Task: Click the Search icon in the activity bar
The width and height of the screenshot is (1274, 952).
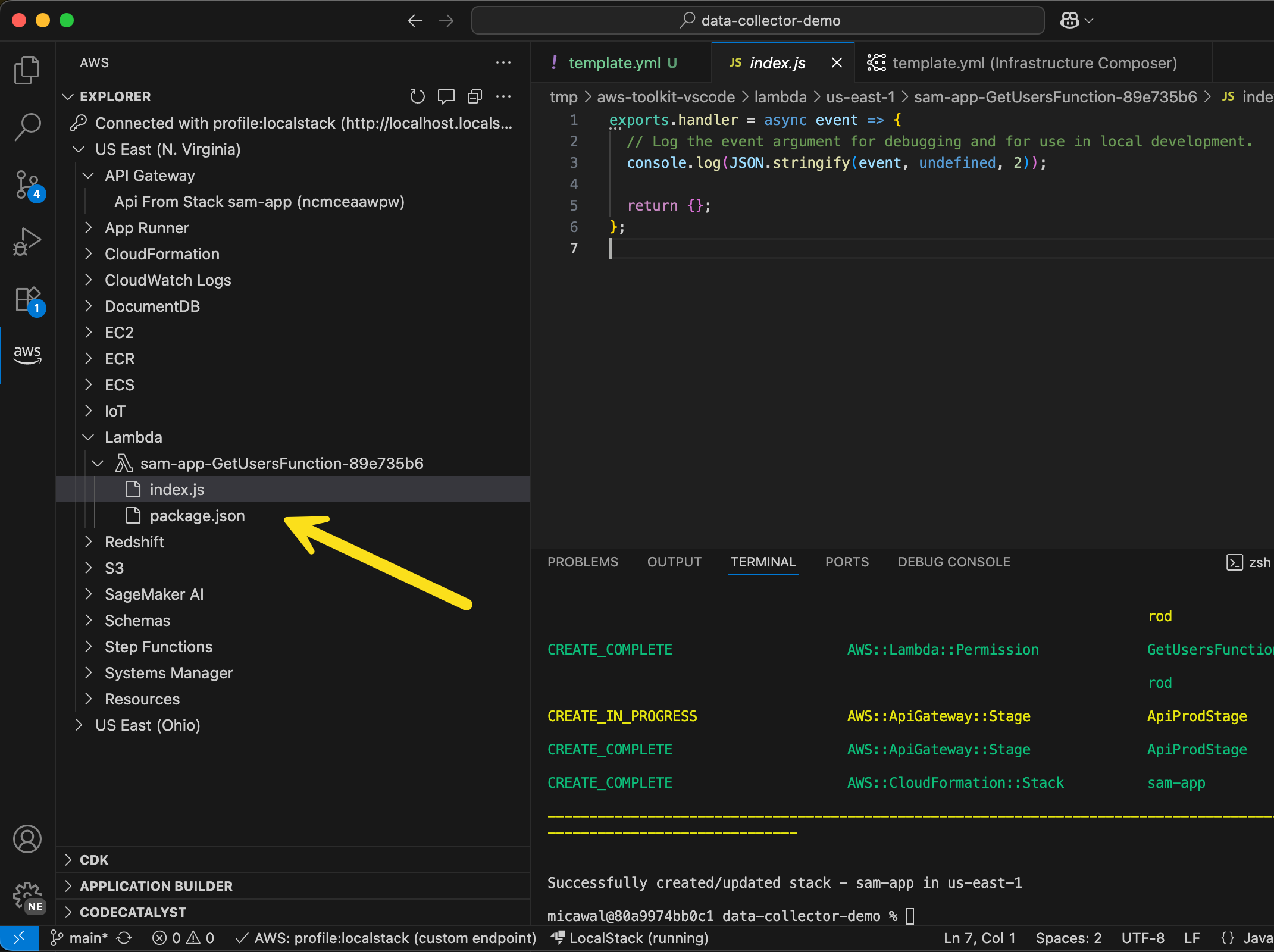Action: pos(27,126)
